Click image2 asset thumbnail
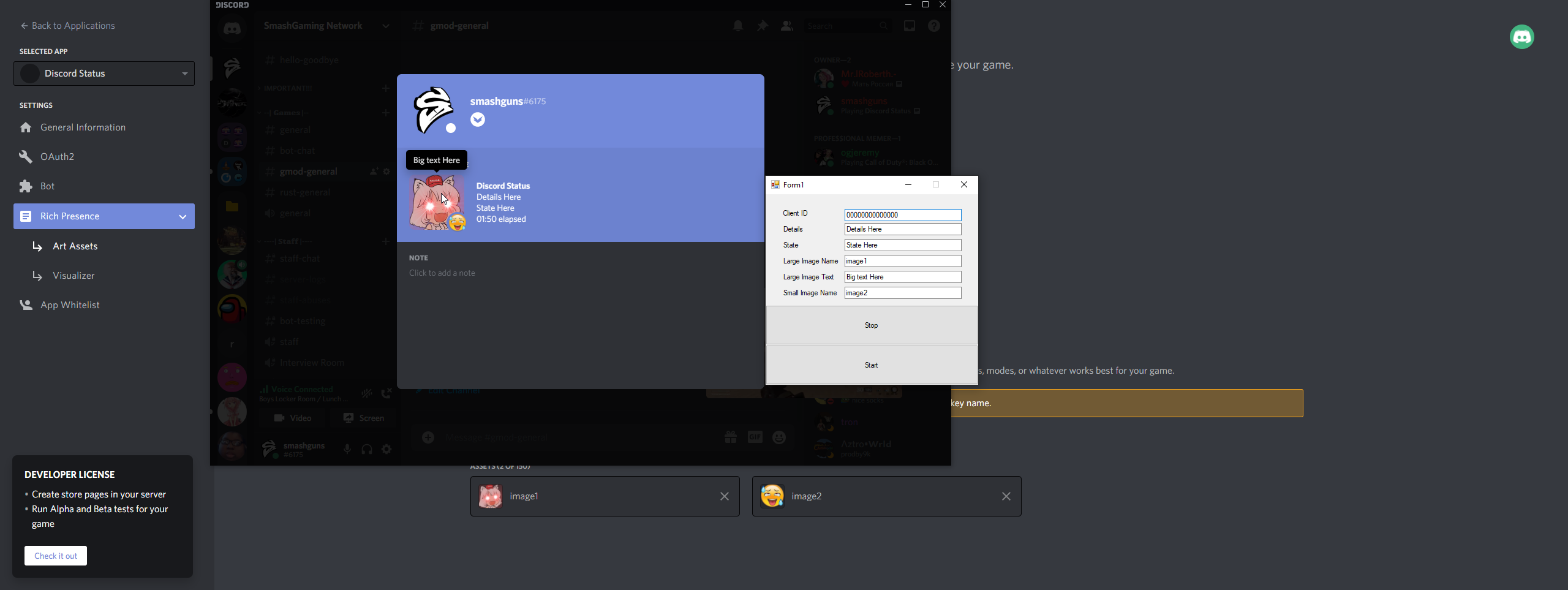This screenshot has width=1568, height=590. (x=772, y=496)
